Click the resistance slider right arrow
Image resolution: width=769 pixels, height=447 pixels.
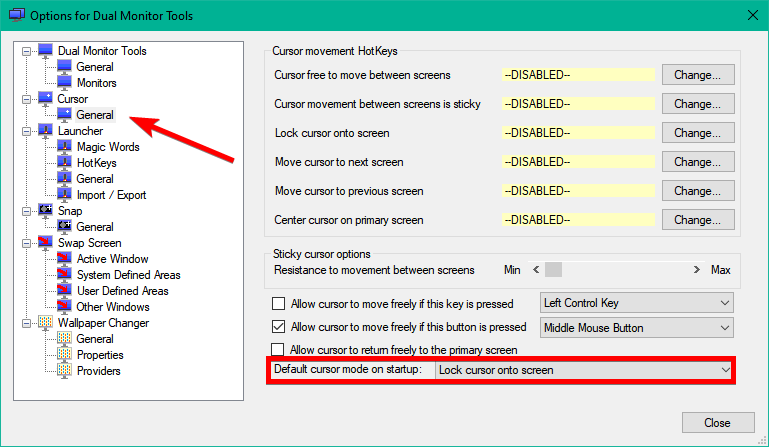pyautogui.click(x=696, y=270)
